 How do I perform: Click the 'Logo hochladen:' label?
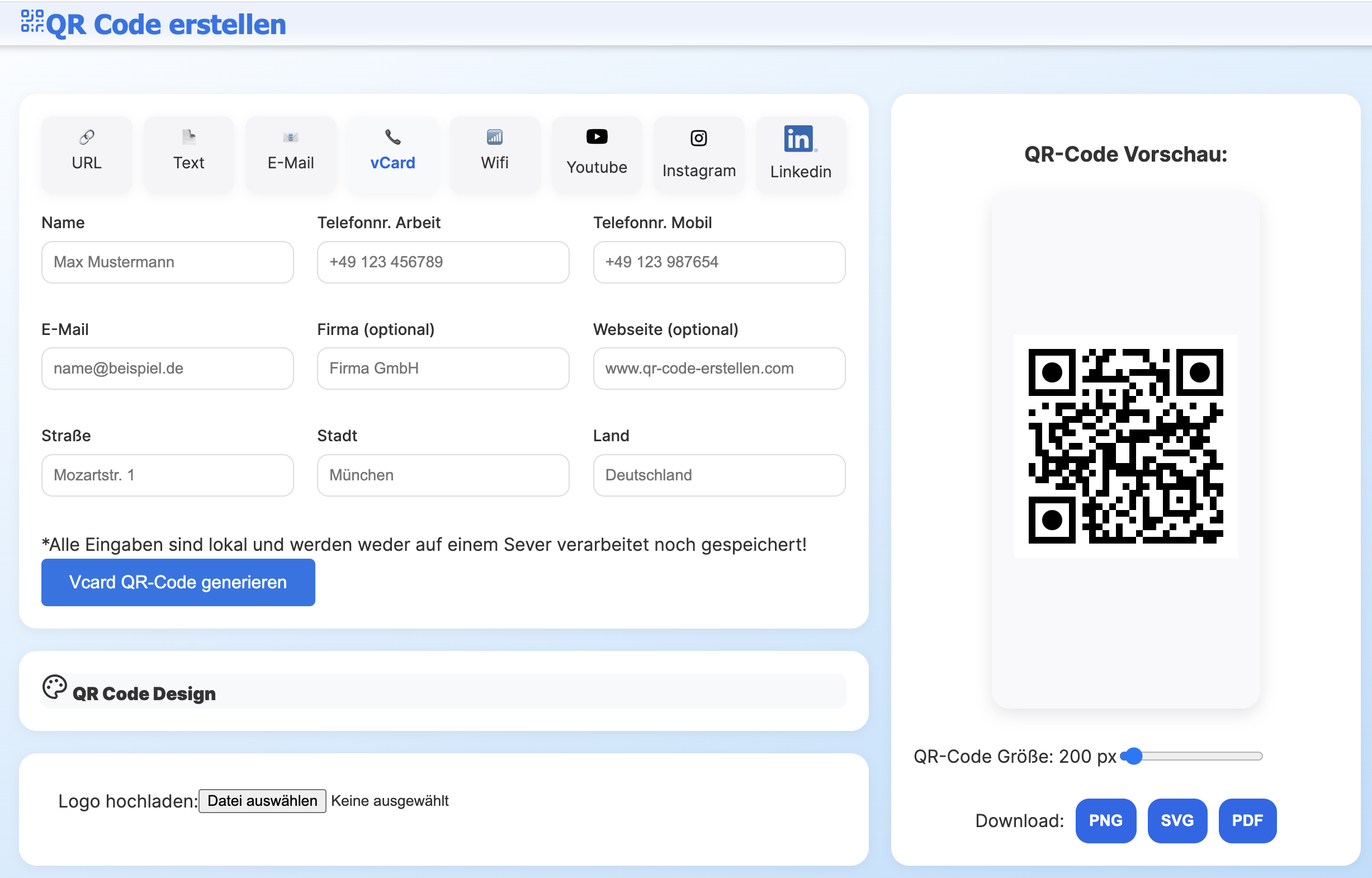[x=127, y=801]
